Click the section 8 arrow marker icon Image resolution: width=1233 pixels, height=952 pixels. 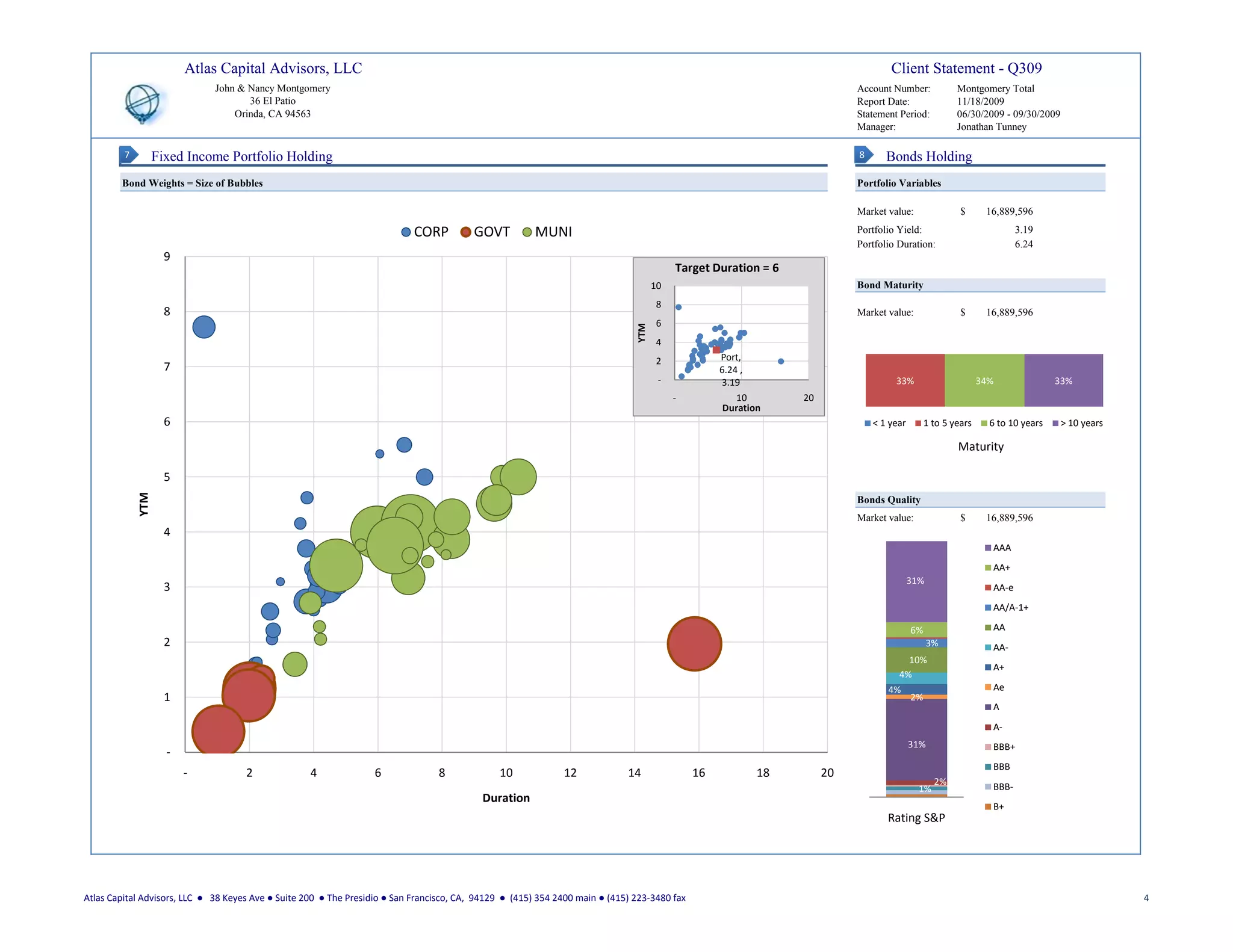pyautogui.click(x=863, y=155)
